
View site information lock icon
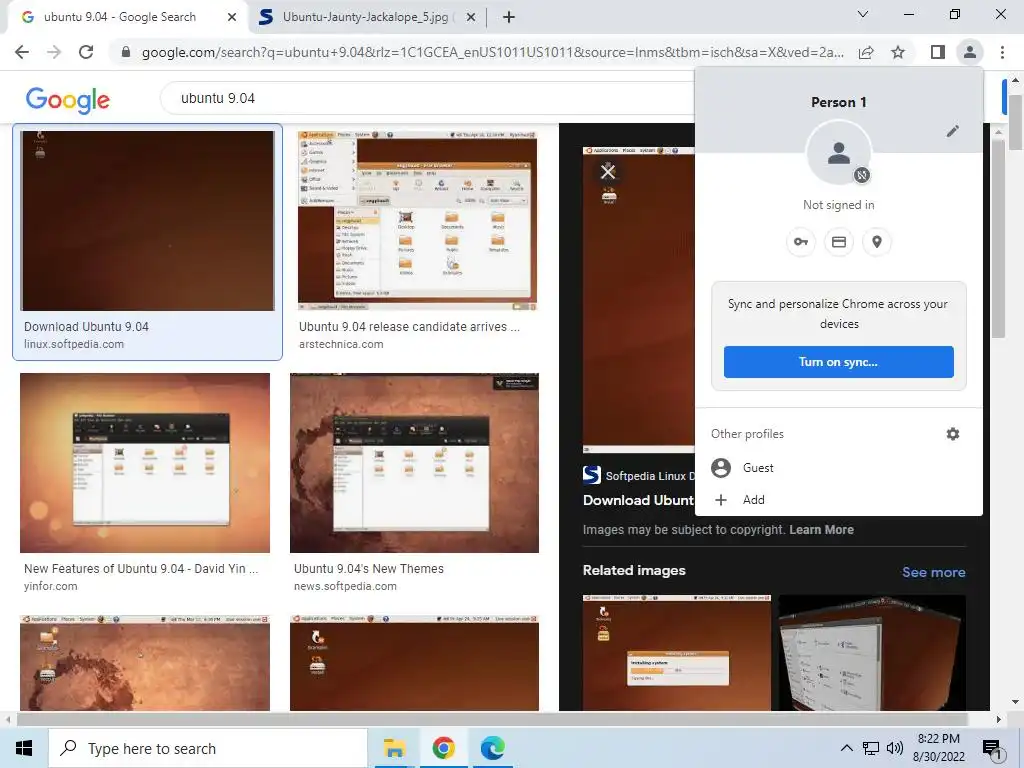(x=126, y=52)
